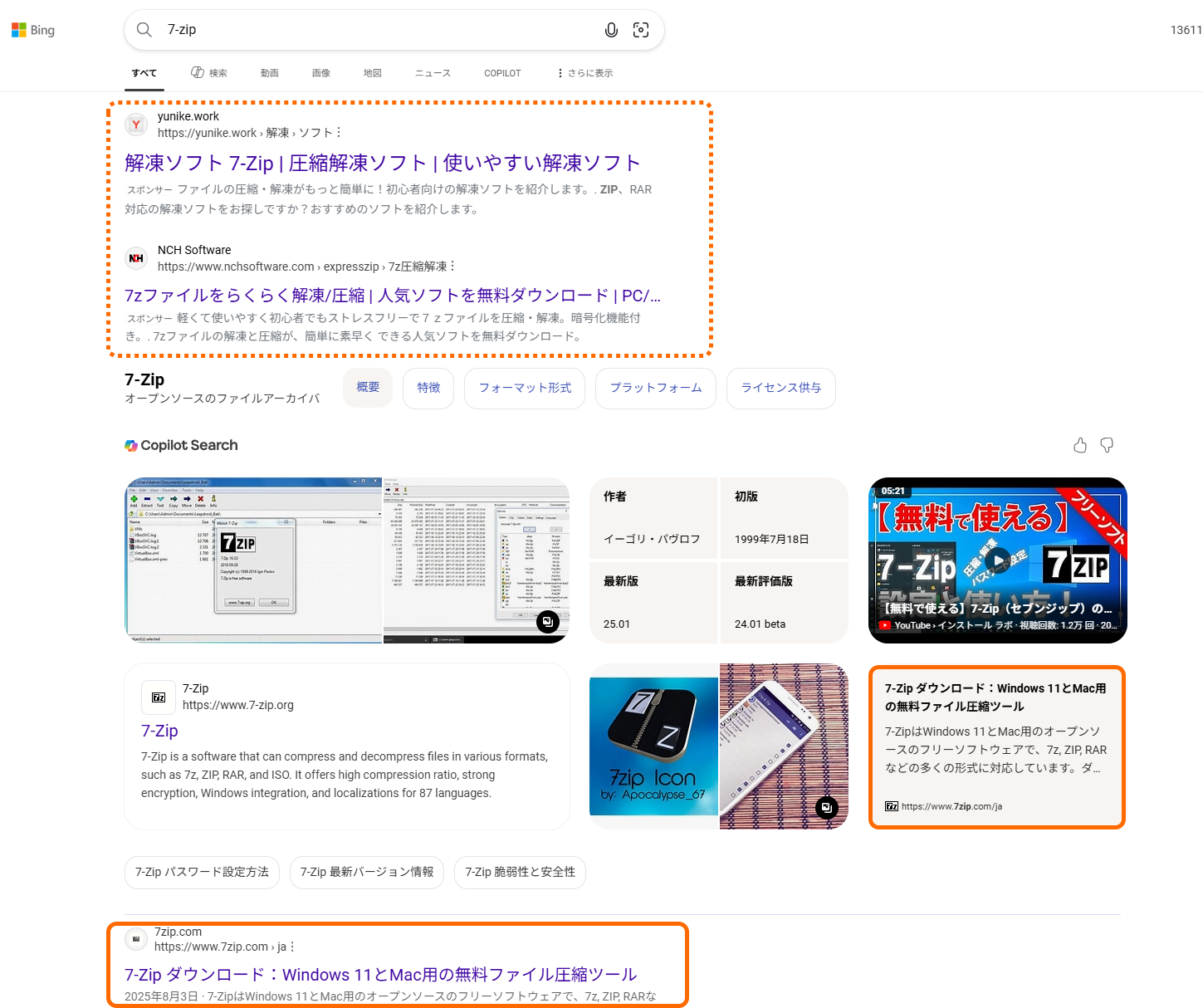Like the Copilot Search answer

(x=1079, y=445)
